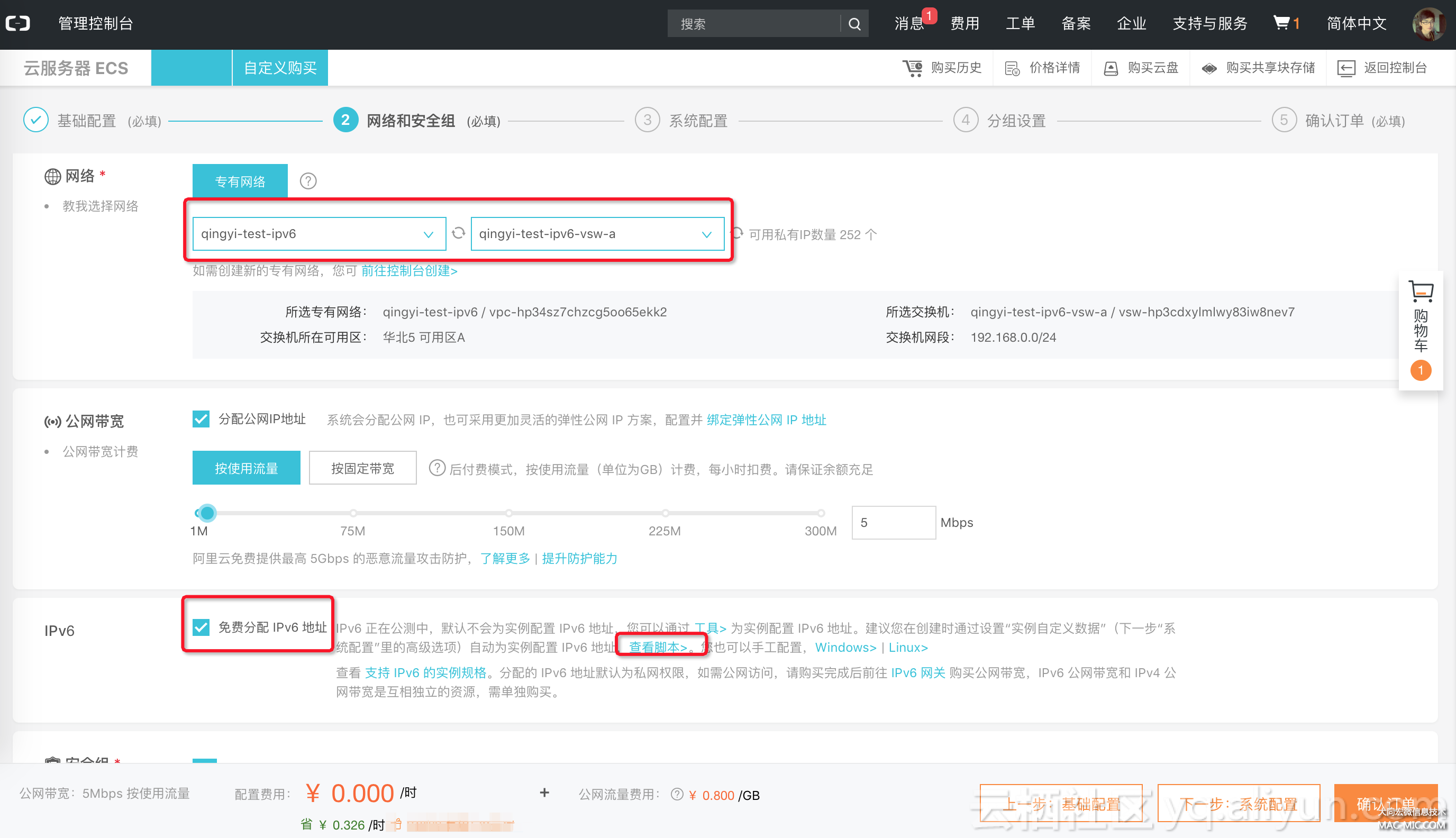This screenshot has height=838, width=1456.
Task: Select 按固定带宽 billing option
Action: click(362, 468)
